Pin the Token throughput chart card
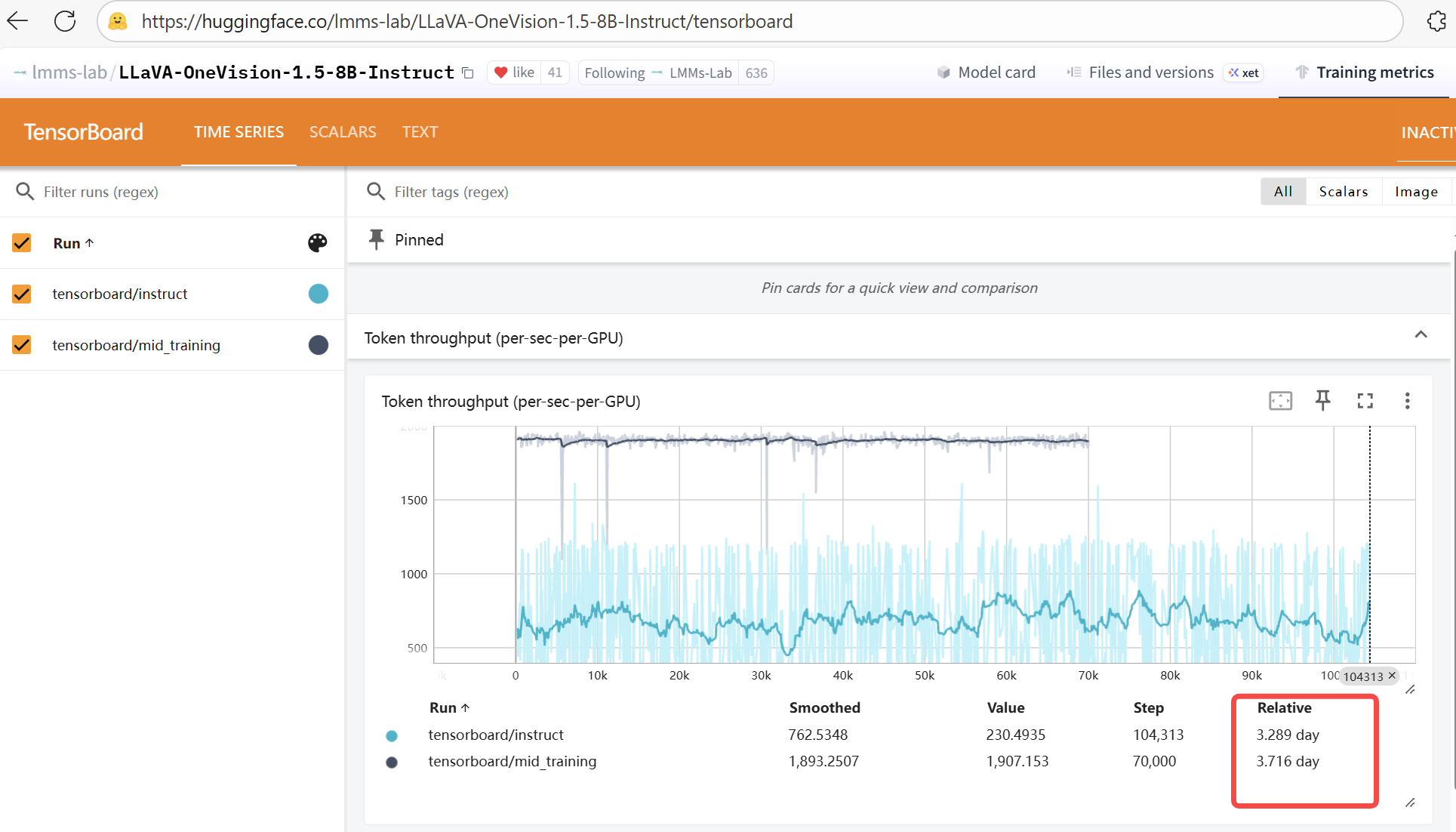This screenshot has height=832, width=1456. click(1322, 401)
